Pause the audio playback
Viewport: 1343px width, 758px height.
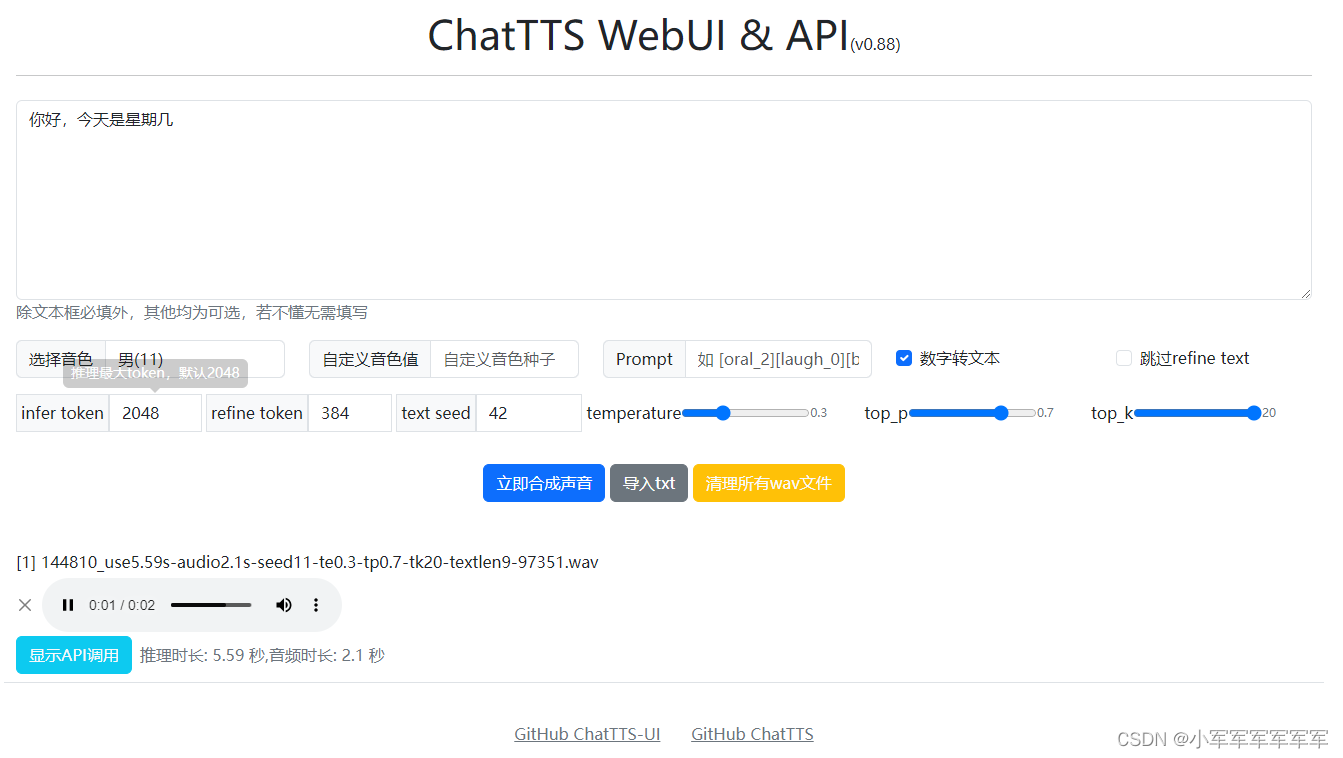68,605
